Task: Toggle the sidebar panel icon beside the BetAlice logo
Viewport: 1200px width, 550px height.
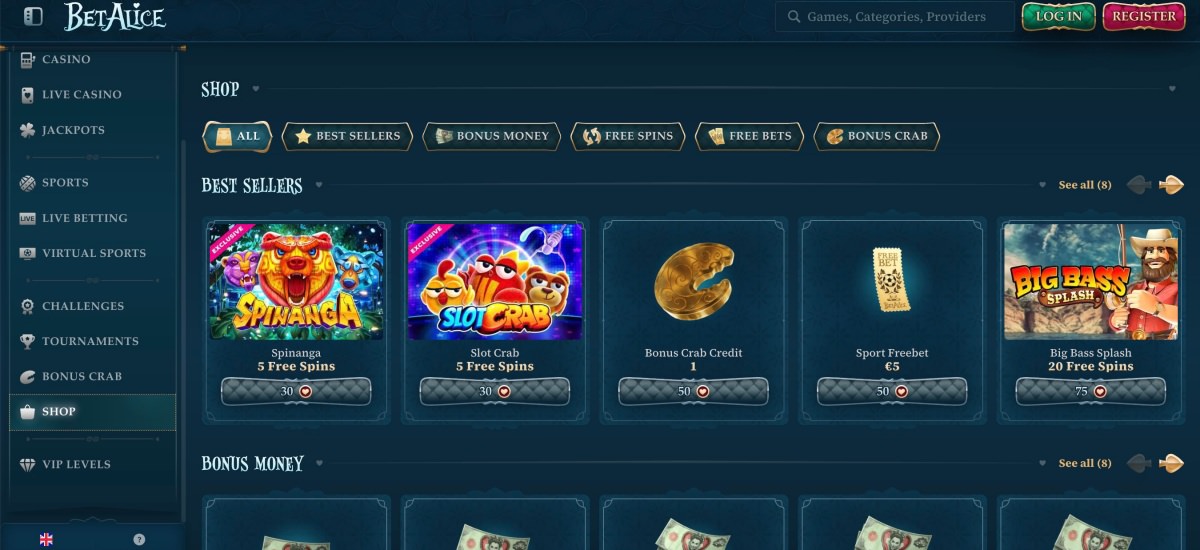Action: [x=33, y=16]
